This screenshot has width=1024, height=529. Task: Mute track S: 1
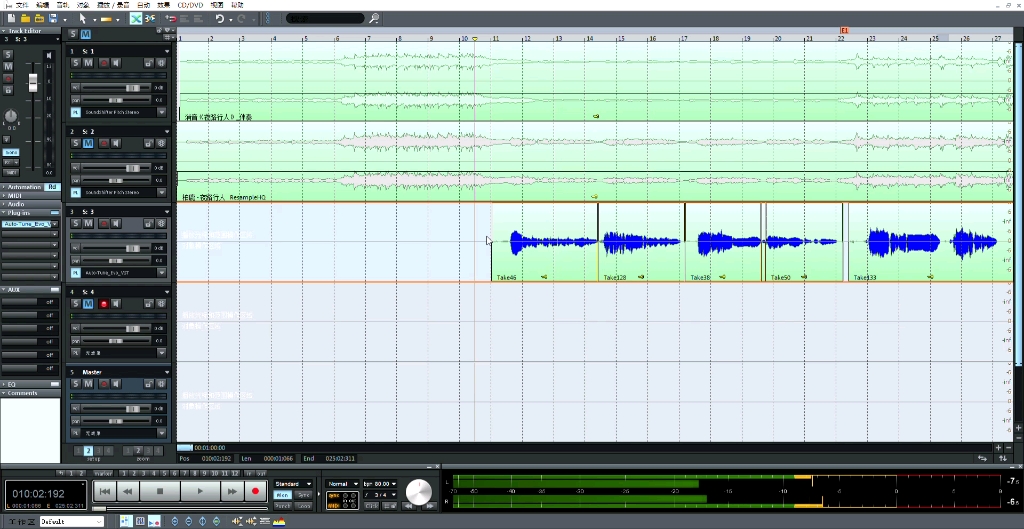[x=88, y=63]
